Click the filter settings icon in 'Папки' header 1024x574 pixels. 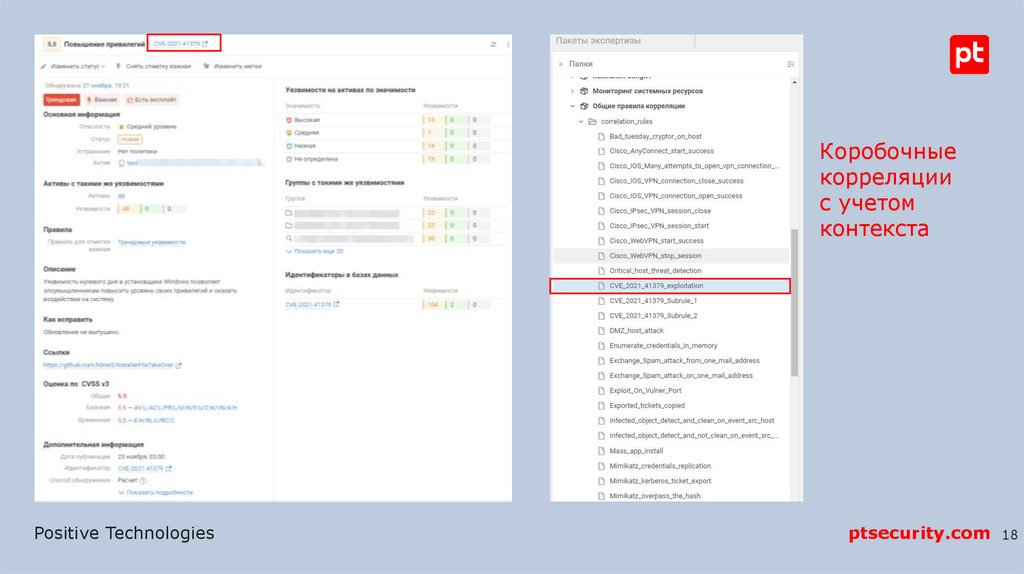click(x=790, y=64)
